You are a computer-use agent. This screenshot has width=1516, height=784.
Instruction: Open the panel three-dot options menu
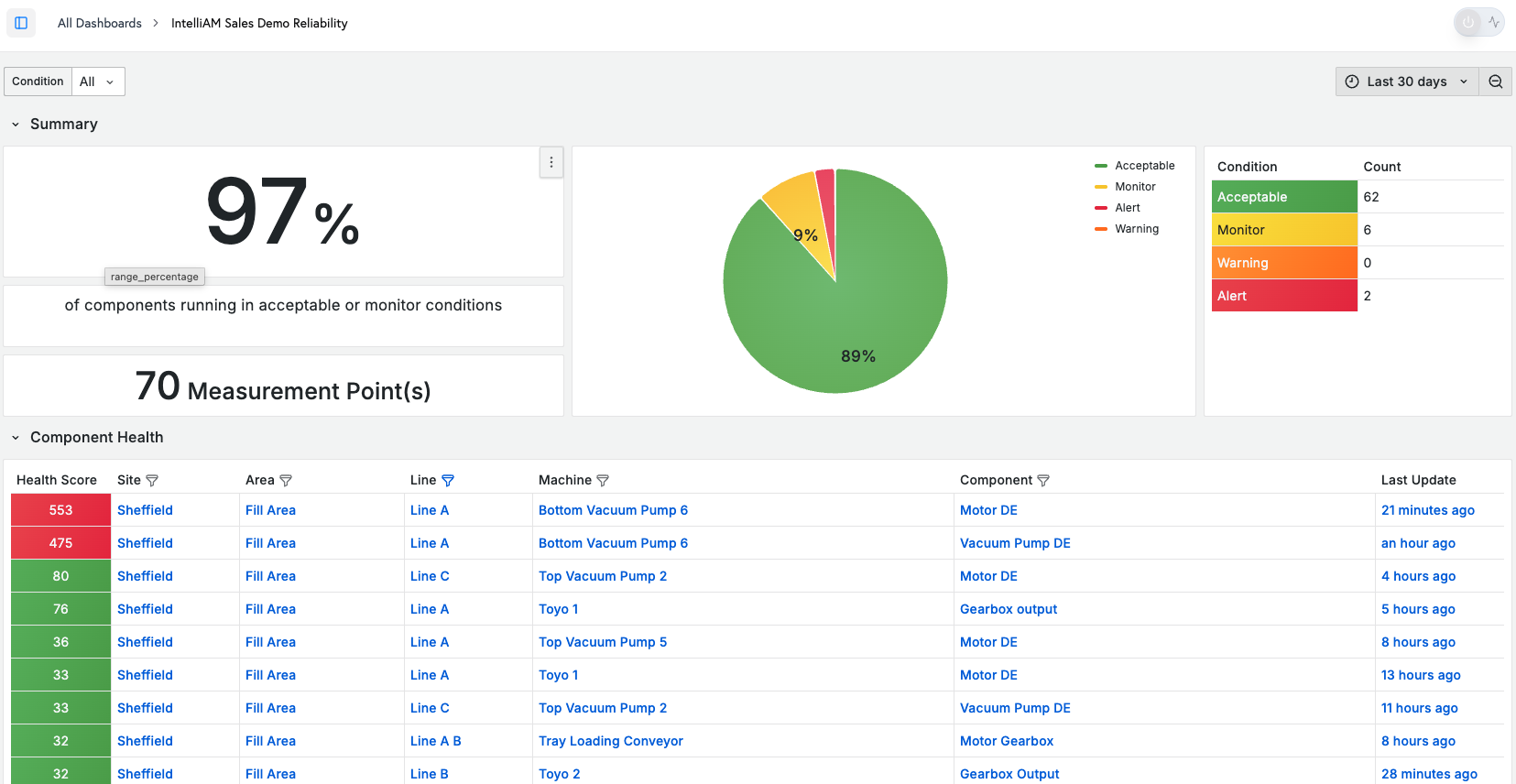tap(551, 162)
